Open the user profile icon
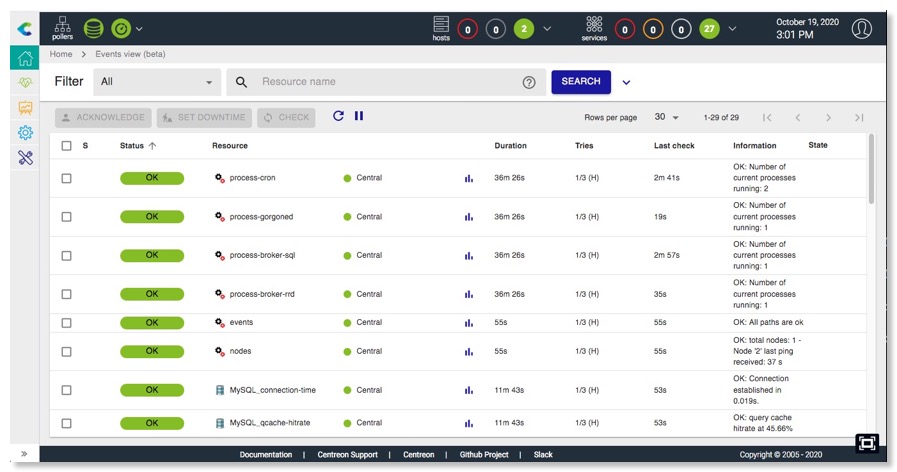The width and height of the screenshot is (897, 472). 862,28
